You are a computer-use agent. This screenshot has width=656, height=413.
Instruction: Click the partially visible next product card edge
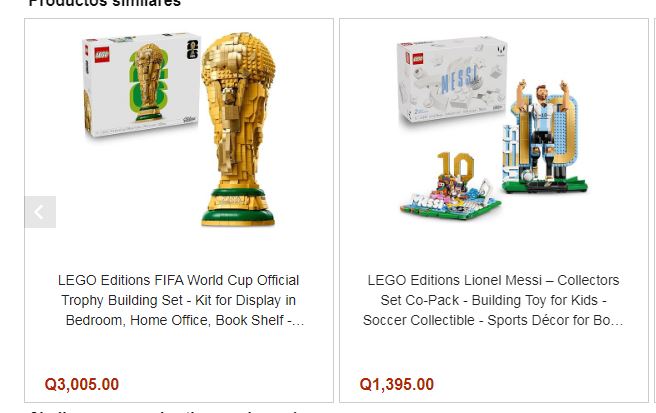click(654, 210)
